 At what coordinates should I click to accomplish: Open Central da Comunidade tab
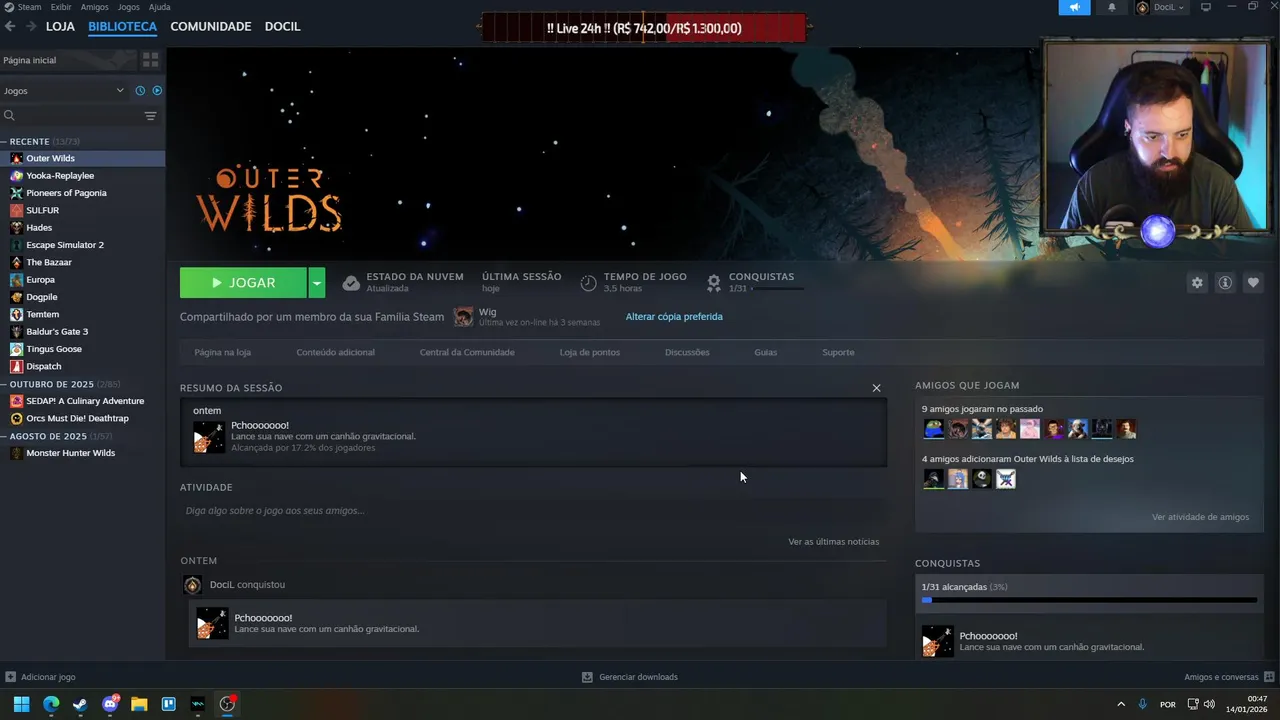(467, 352)
